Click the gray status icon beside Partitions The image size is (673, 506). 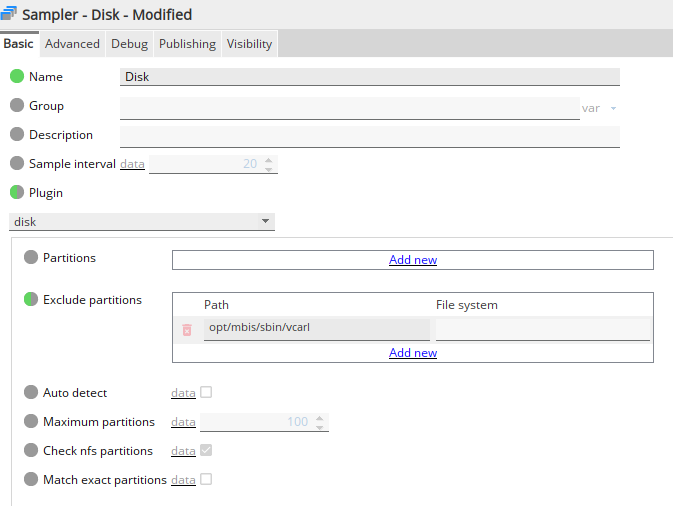point(30,258)
